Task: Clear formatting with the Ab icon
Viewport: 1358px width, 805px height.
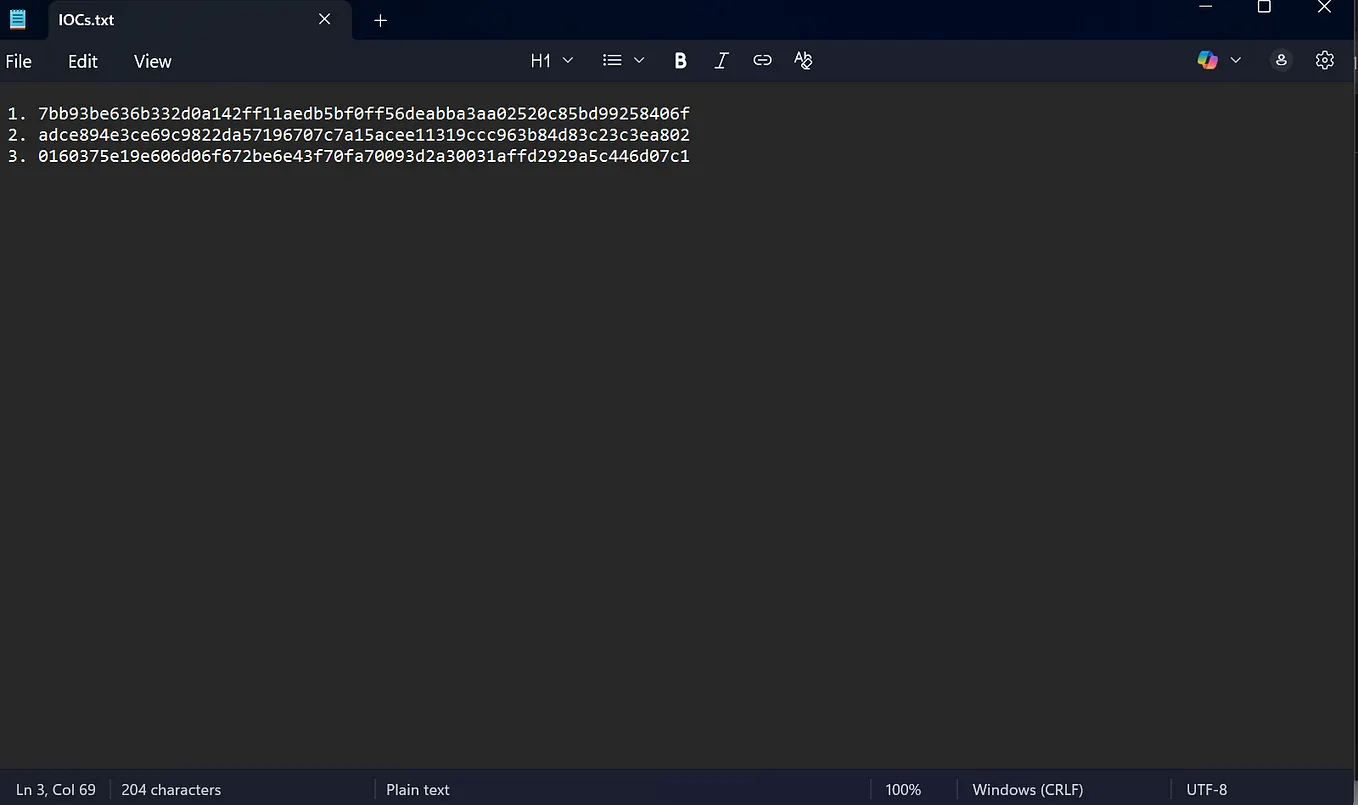Action: tap(803, 61)
